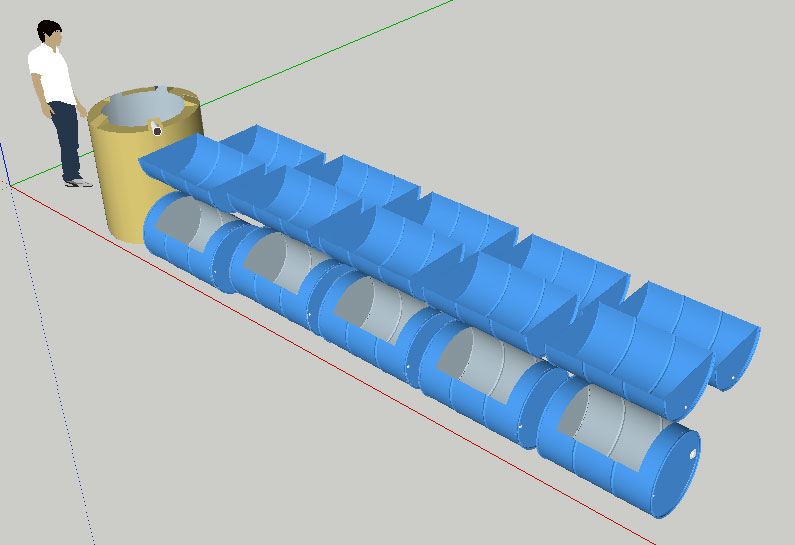Select the standing human figure's white shirt
This screenshot has height=545, width=795.
[x=51, y=75]
